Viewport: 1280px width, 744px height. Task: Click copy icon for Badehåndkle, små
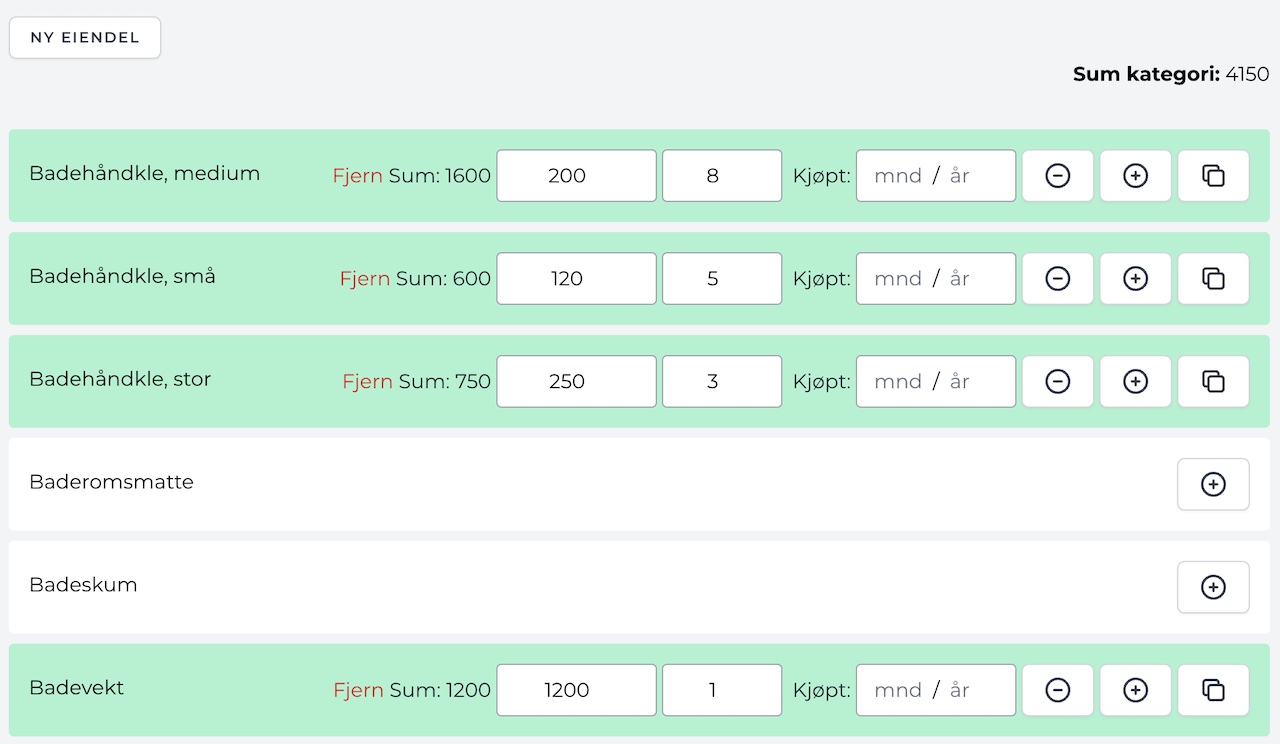(1213, 279)
